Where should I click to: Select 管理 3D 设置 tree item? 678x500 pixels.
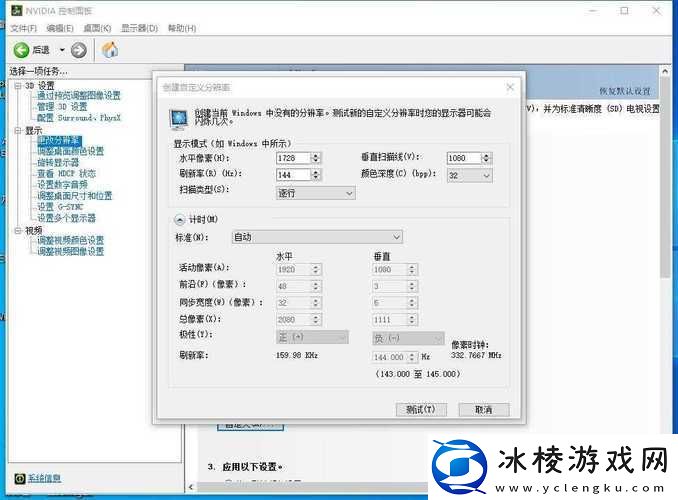point(62,106)
